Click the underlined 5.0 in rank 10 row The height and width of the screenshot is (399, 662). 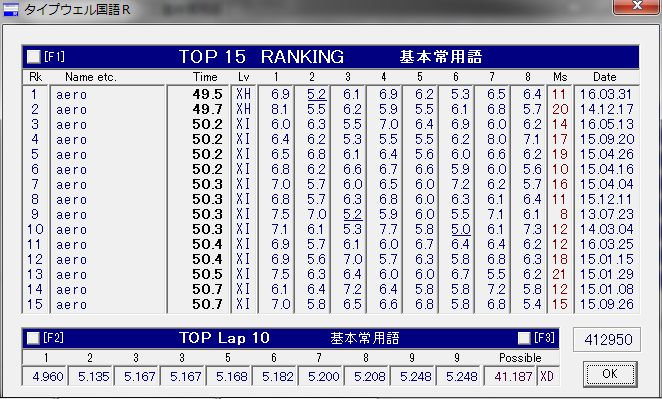tap(461, 230)
